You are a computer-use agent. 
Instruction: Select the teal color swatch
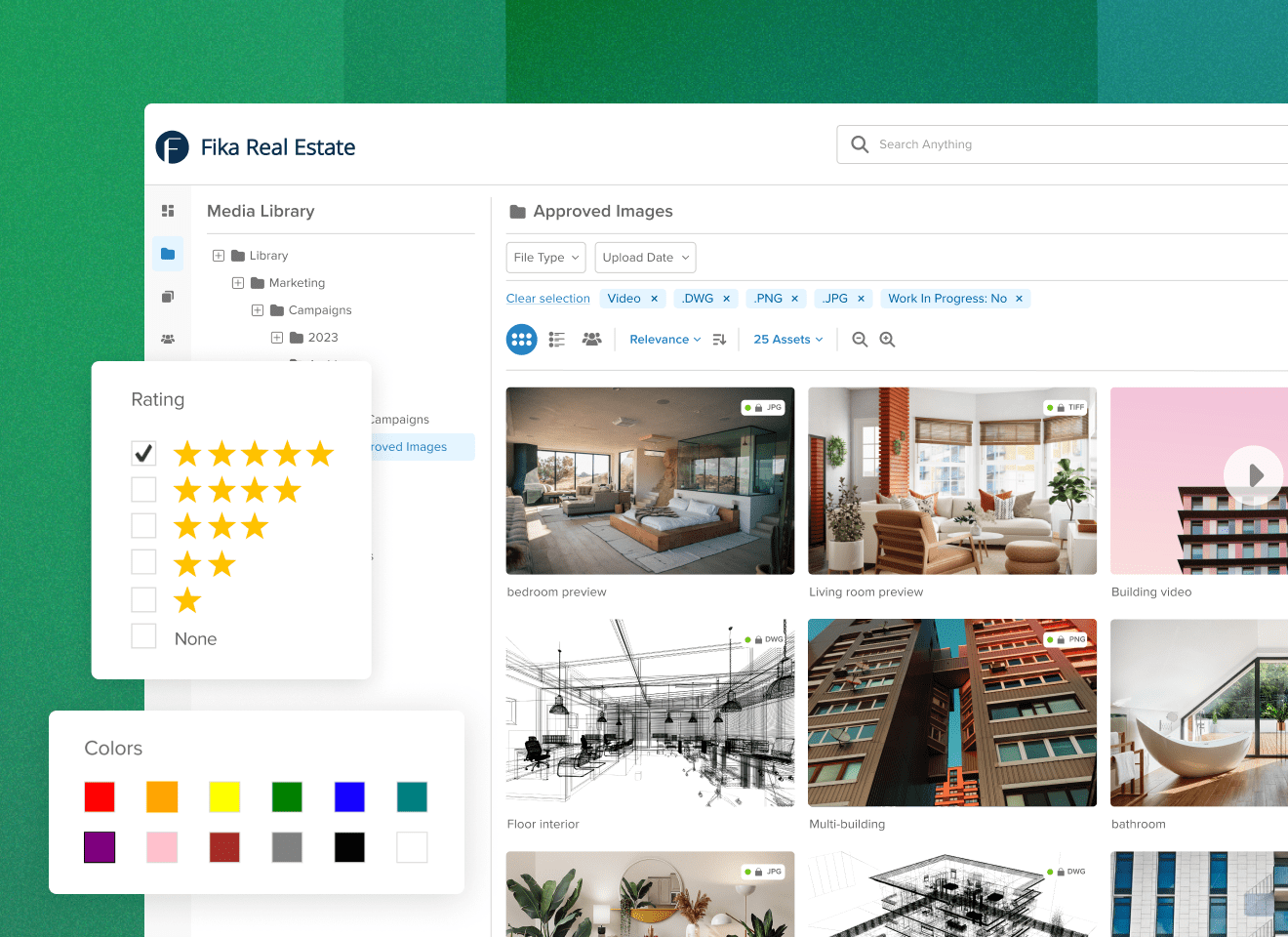[x=412, y=796]
